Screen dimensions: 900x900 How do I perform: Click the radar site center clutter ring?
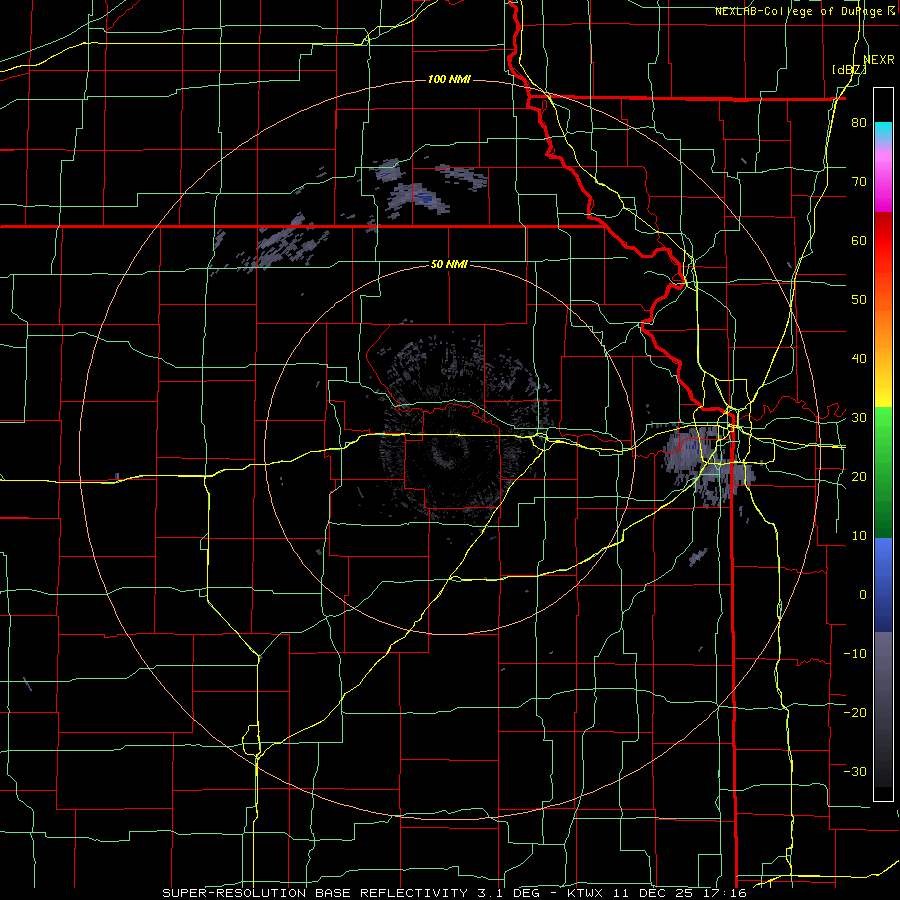pos(453,451)
